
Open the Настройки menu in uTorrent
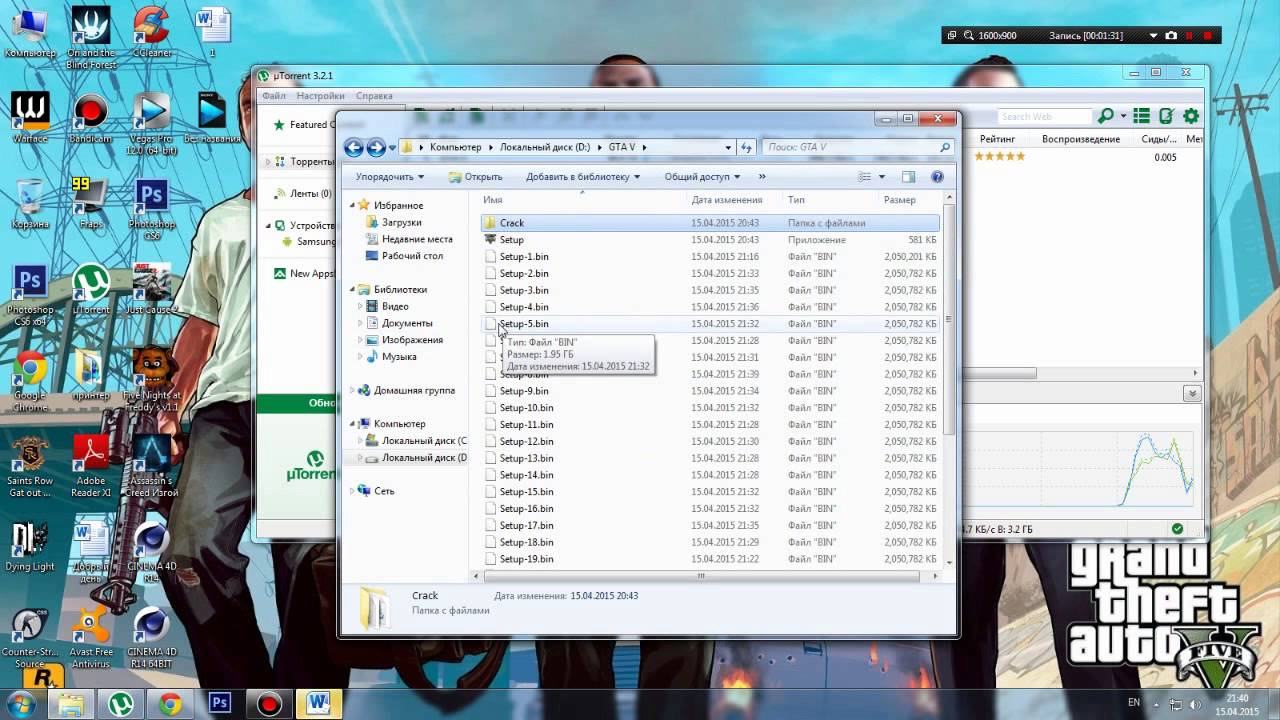(x=320, y=96)
